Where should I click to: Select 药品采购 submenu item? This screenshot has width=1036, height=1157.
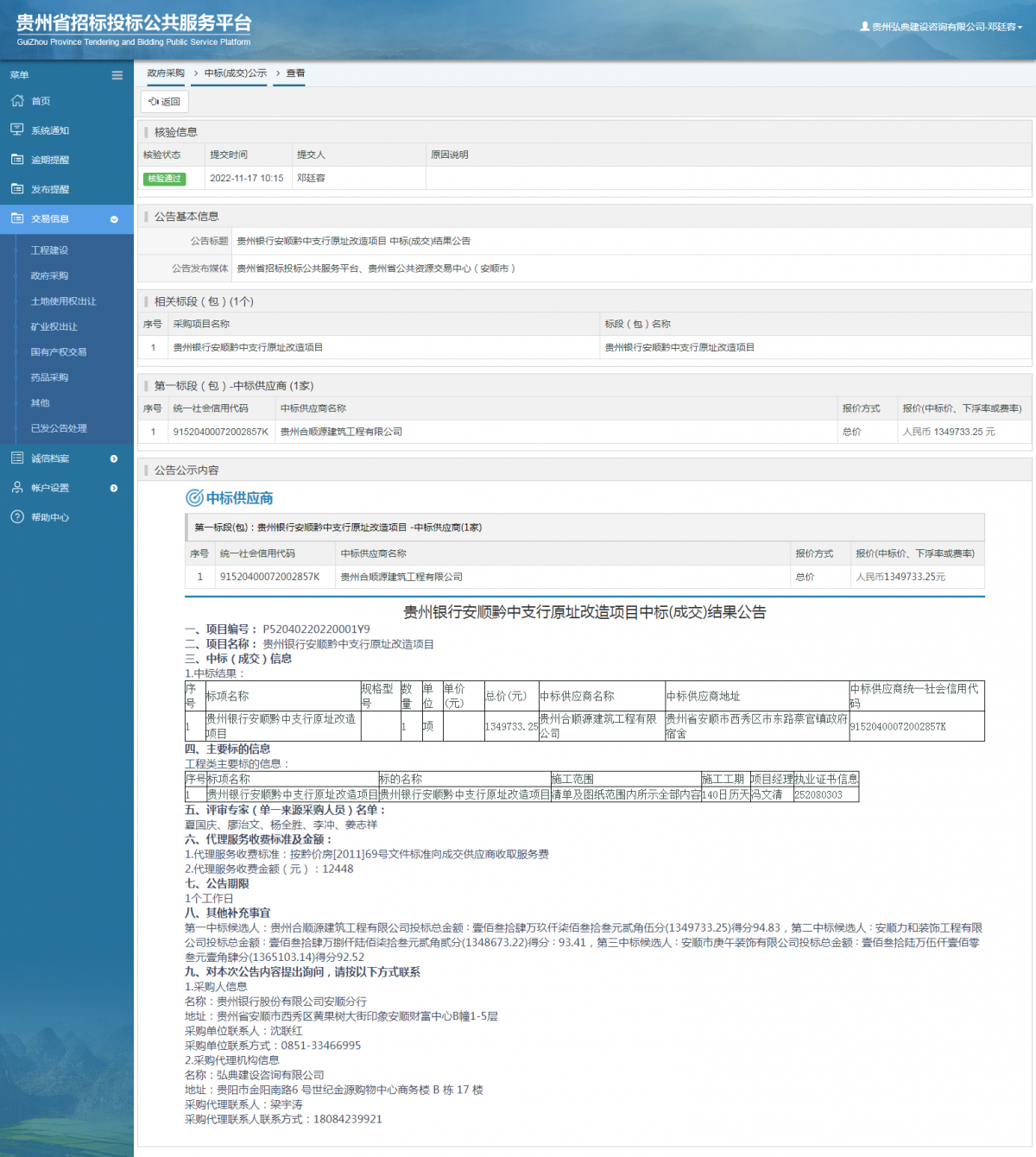[x=49, y=377]
